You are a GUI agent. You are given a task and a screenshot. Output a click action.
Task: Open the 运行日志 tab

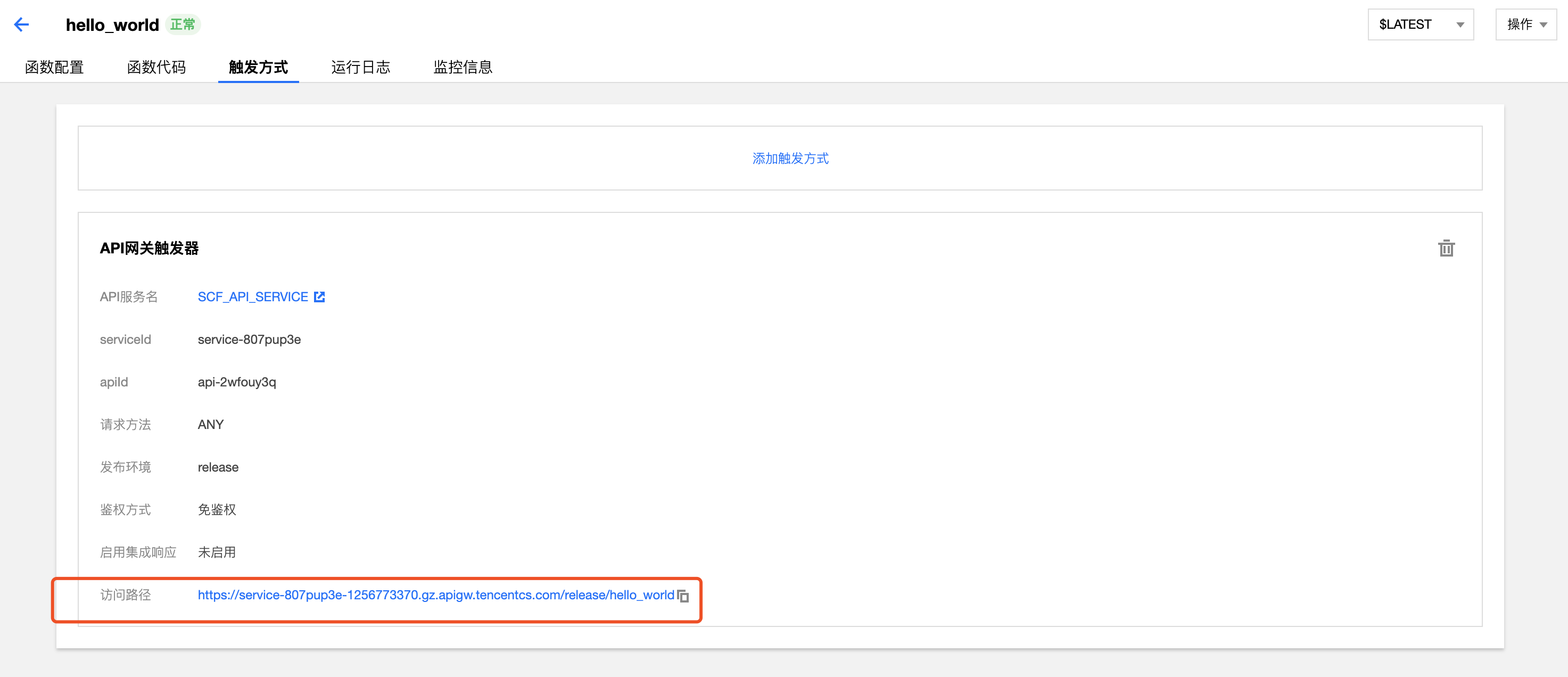pos(360,67)
